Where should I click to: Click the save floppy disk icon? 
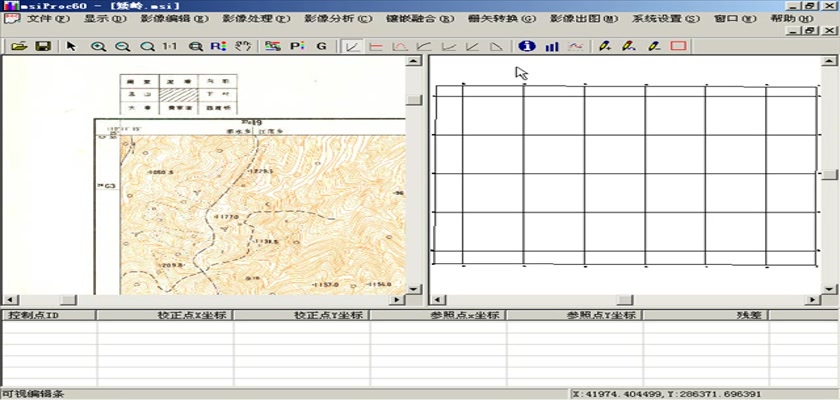click(43, 46)
